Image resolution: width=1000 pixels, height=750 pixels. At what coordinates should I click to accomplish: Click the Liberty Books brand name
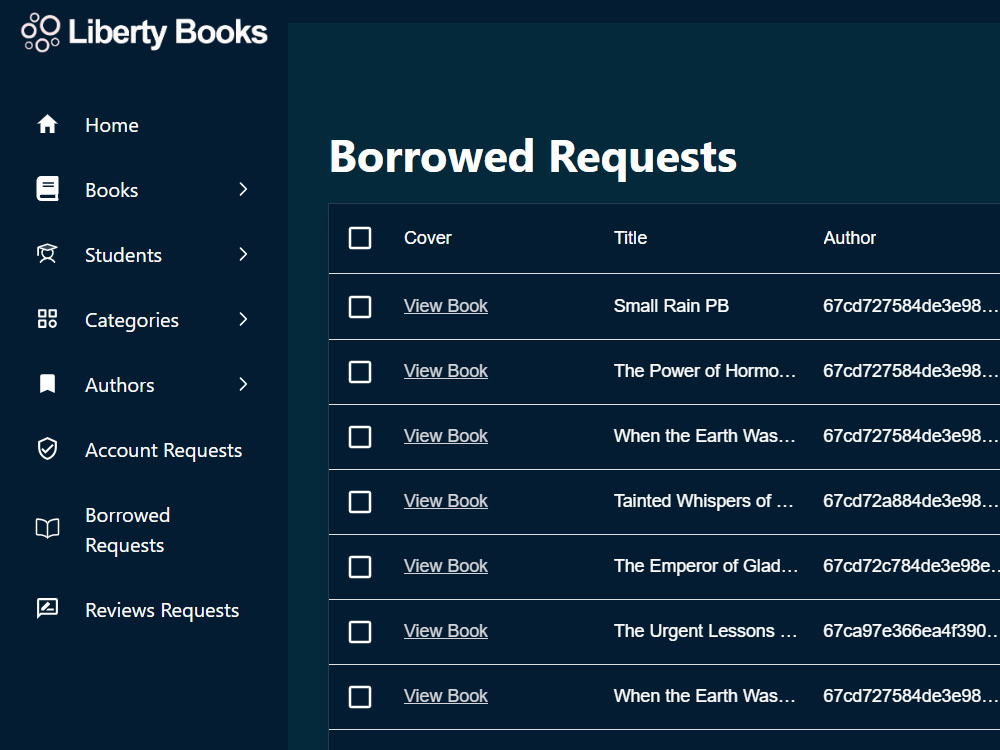168,33
